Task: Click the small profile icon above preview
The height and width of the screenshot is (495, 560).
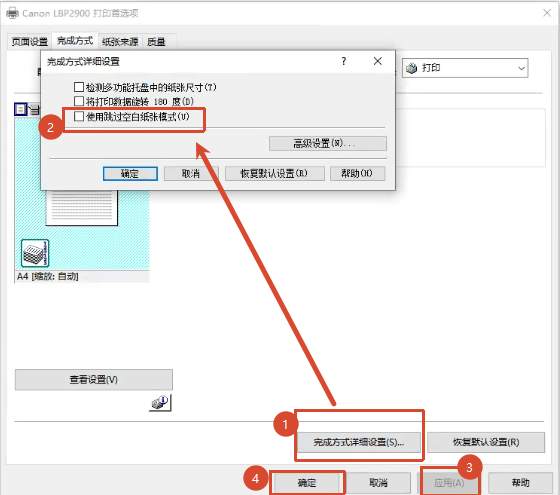Action: coord(20,109)
